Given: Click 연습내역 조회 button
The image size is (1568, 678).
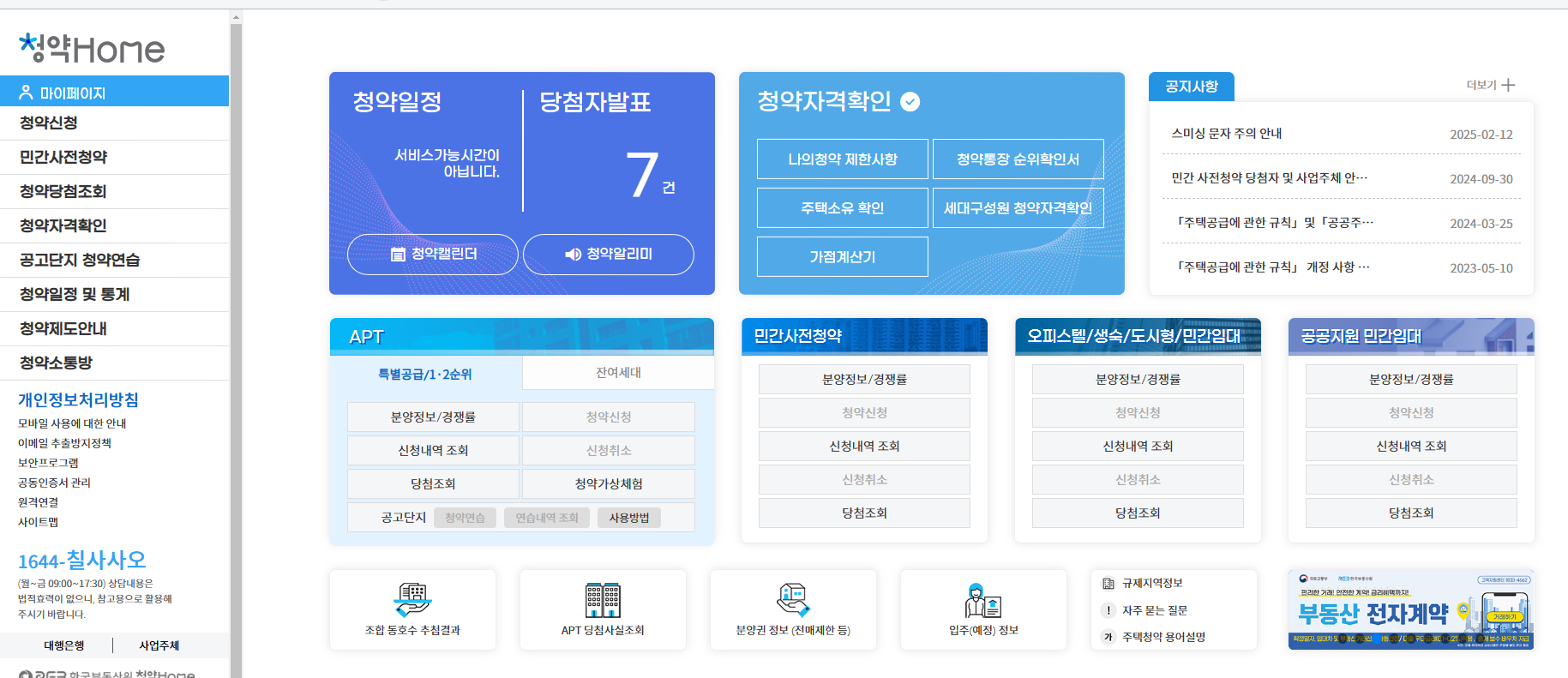Looking at the screenshot, I should coord(547,518).
